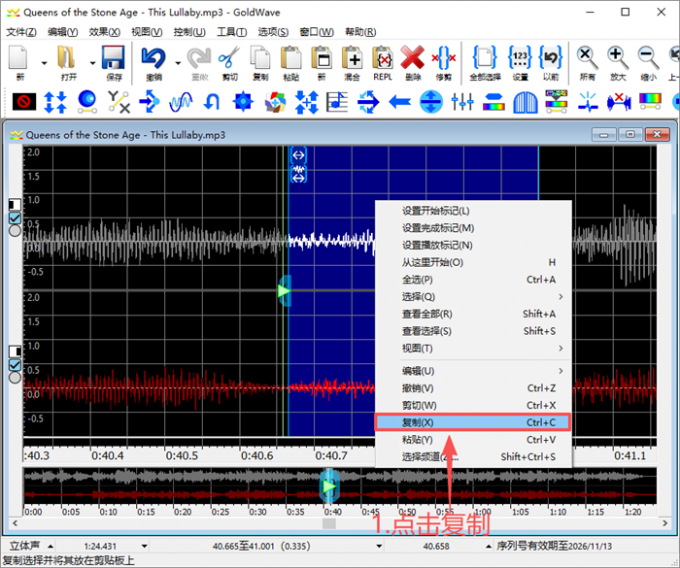Open the 文件(Z) menu
The width and height of the screenshot is (680, 568).
pyautogui.click(x=21, y=32)
